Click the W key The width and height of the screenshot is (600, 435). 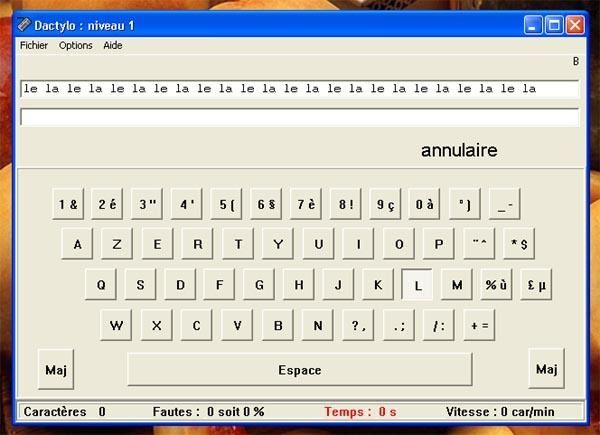coord(116,325)
